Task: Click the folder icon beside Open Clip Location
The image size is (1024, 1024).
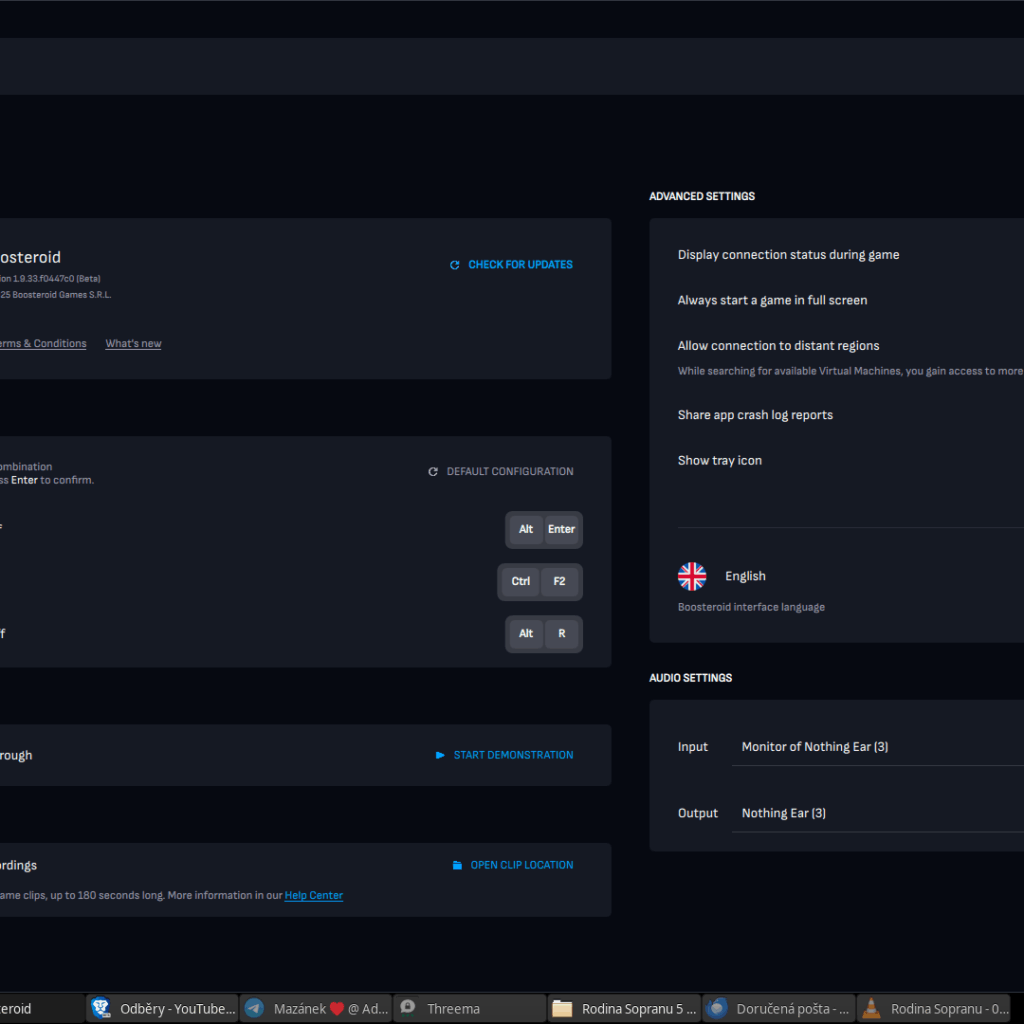Action: coord(457,865)
